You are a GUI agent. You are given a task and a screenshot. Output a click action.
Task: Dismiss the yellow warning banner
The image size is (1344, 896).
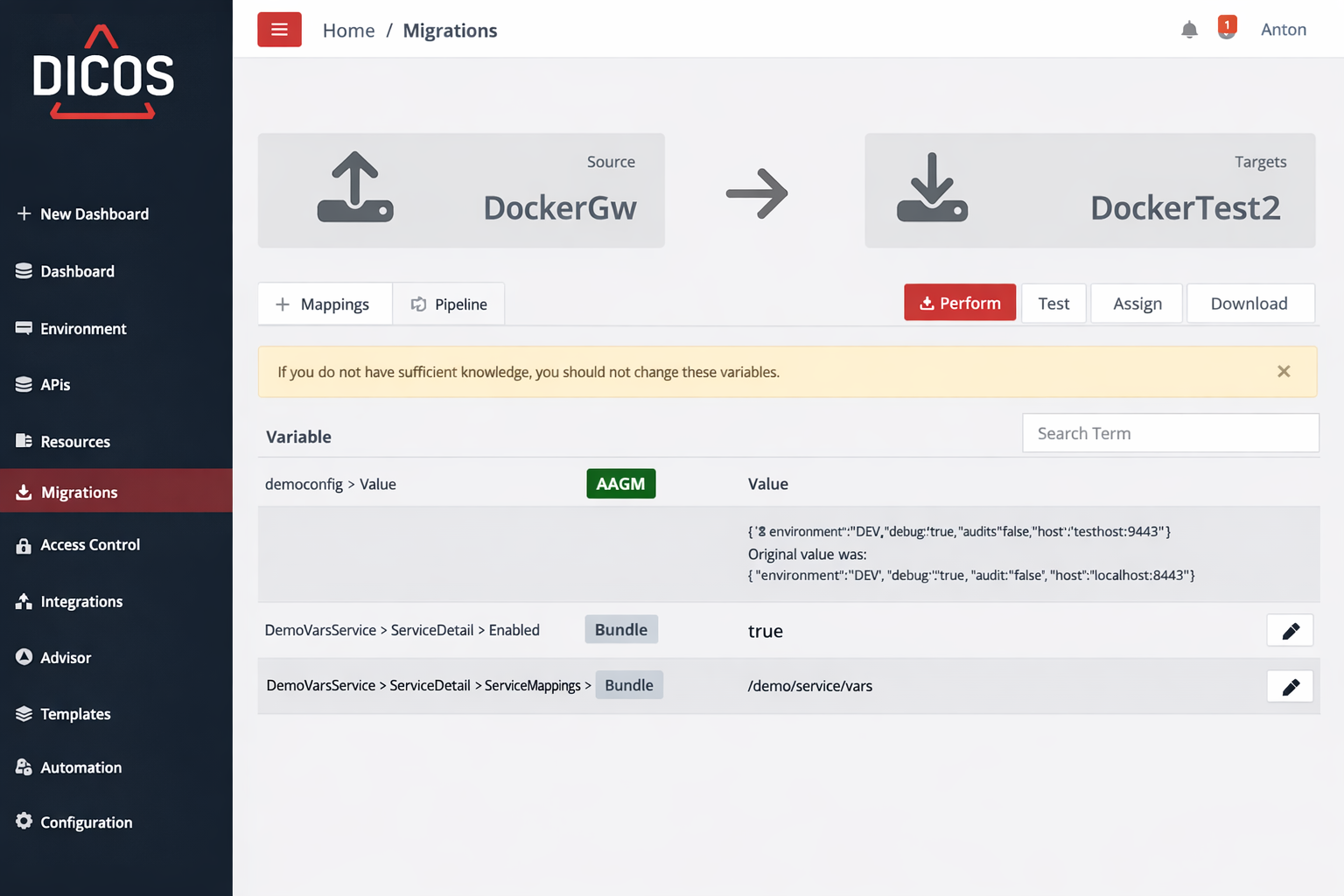1283,372
